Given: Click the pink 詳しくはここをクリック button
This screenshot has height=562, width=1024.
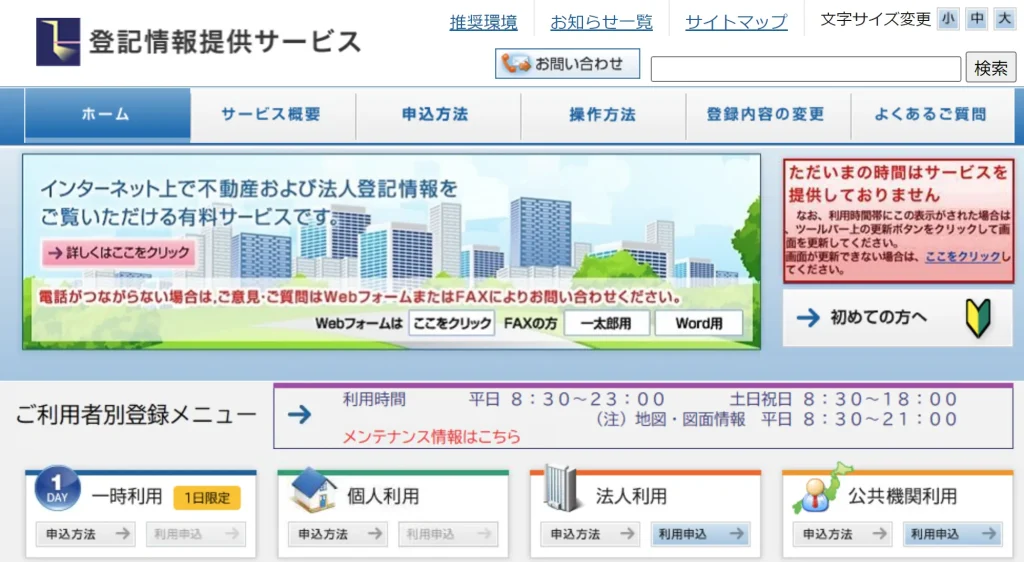Looking at the screenshot, I should click(120, 253).
